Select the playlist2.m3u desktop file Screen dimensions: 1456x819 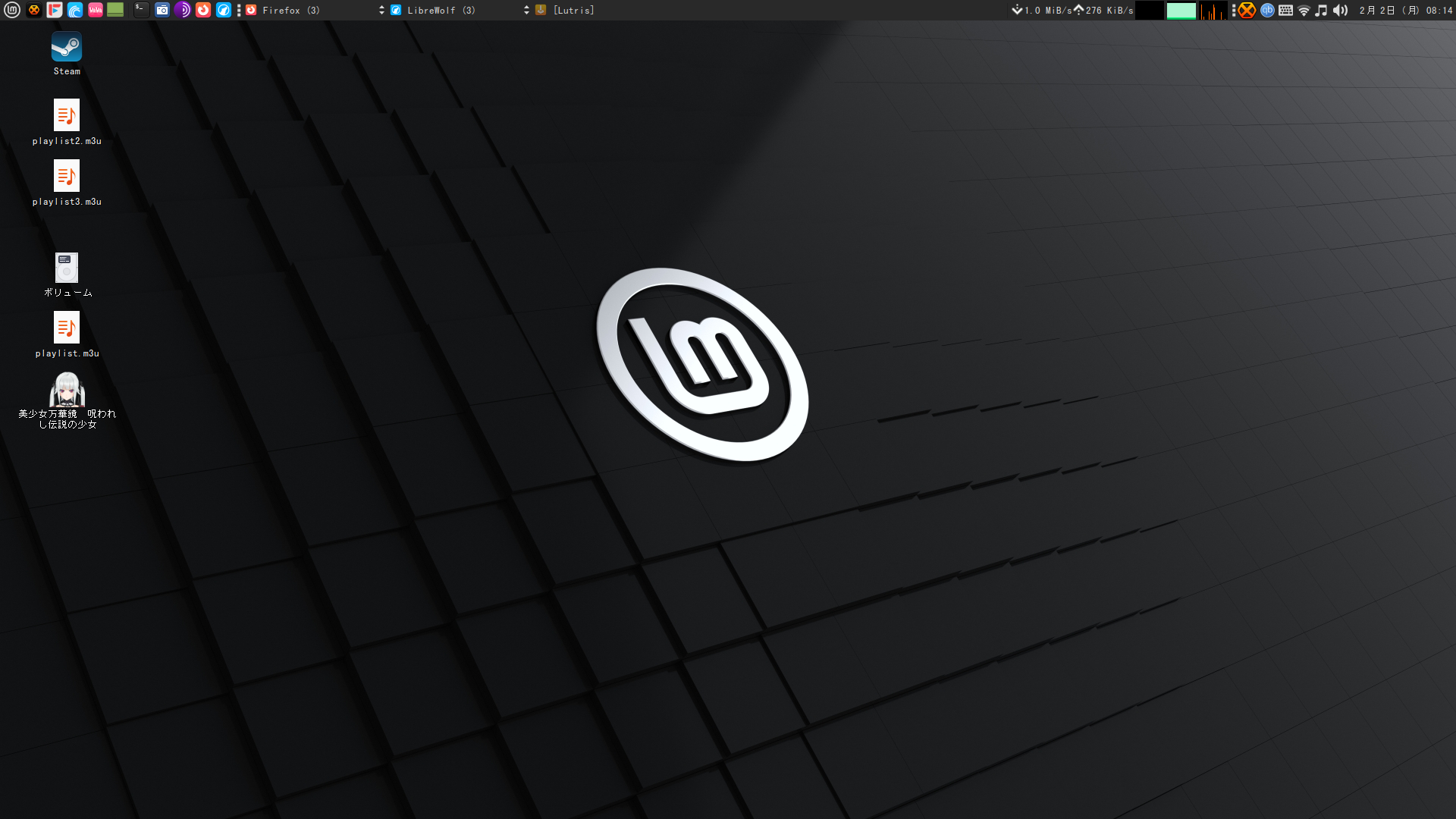pyautogui.click(x=67, y=116)
